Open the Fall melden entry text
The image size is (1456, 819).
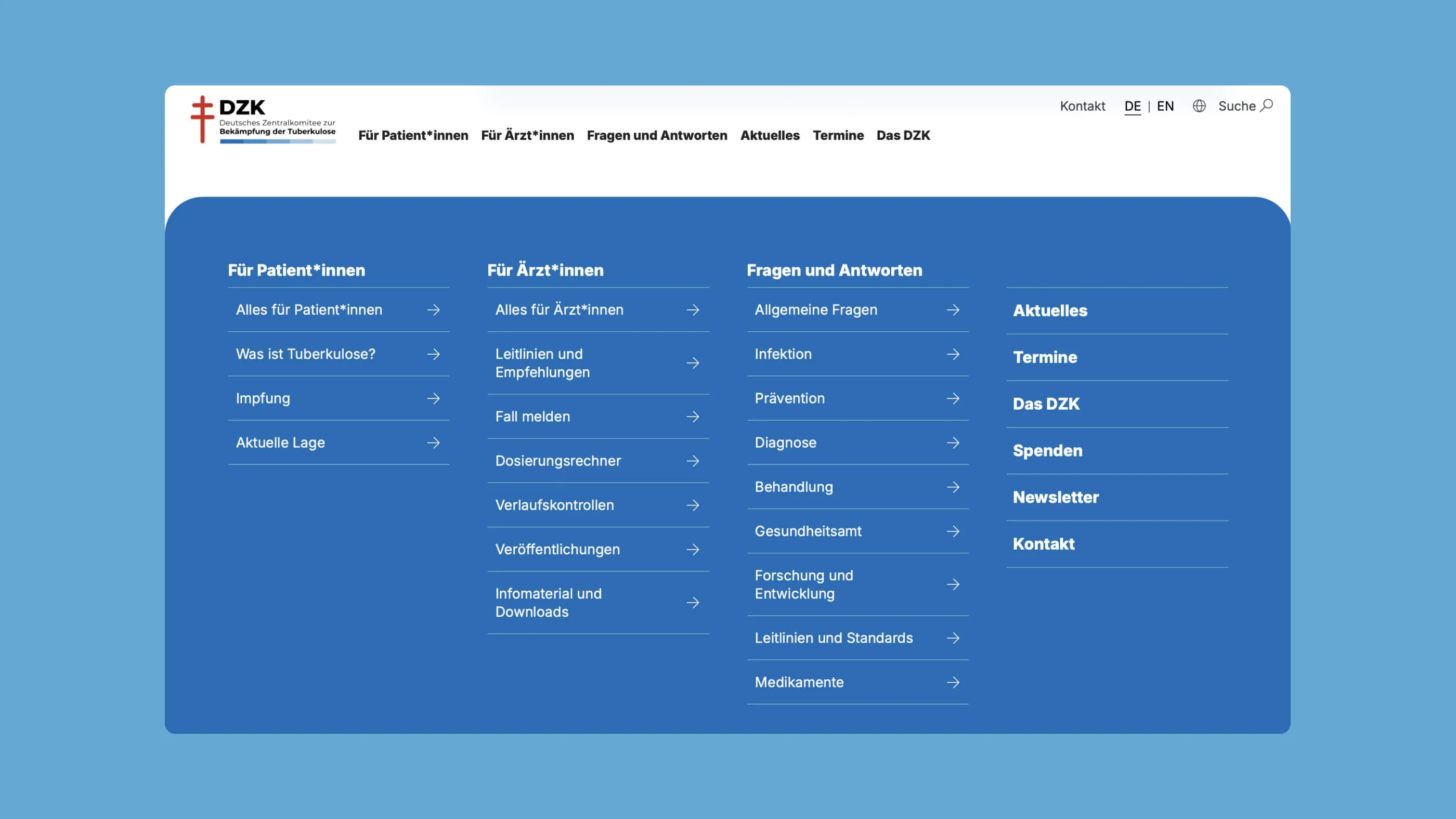[532, 417]
